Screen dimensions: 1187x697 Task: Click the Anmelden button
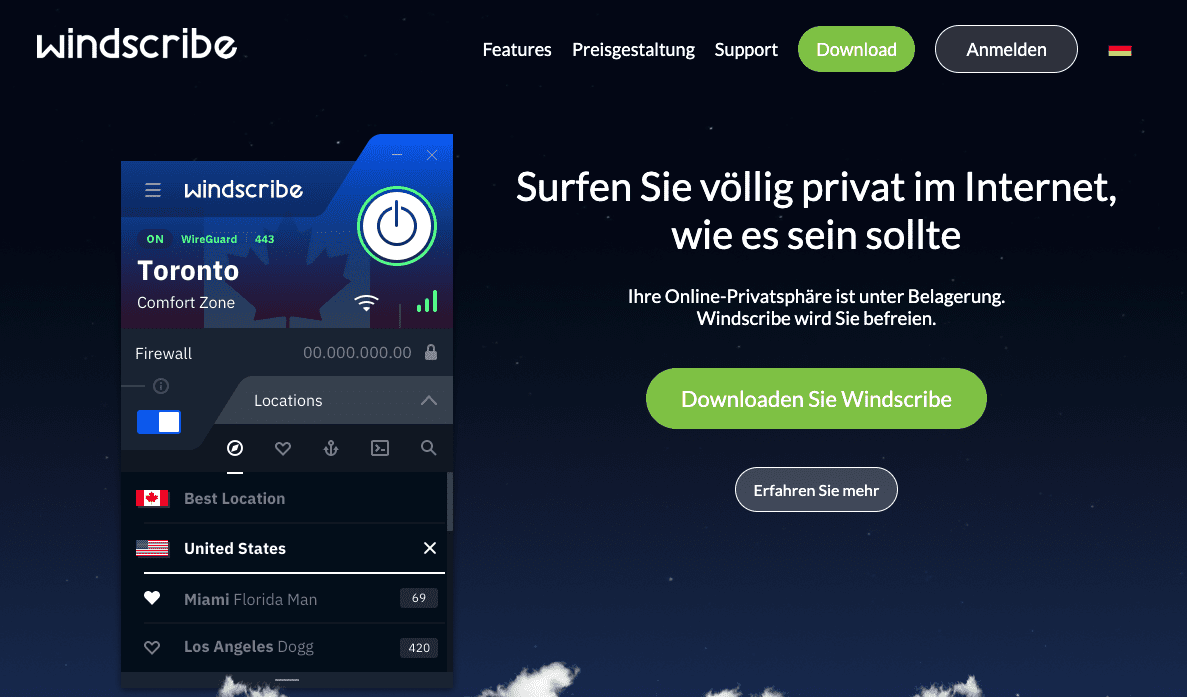(x=1006, y=49)
